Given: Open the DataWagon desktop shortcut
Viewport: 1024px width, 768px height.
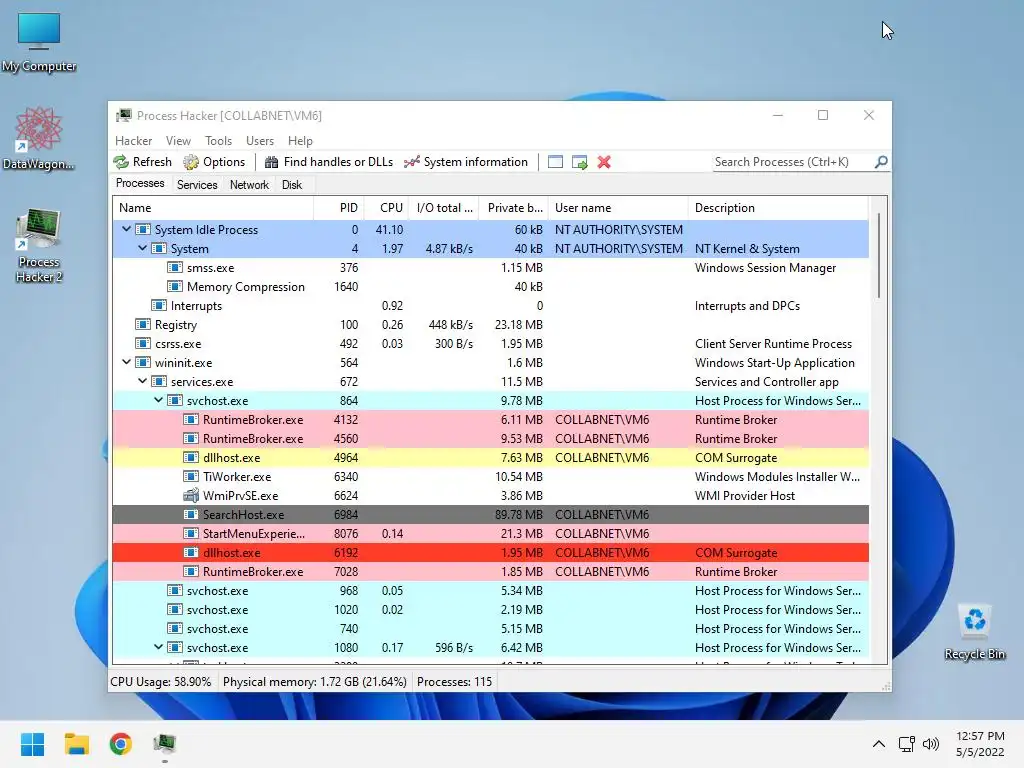Looking at the screenshot, I should [x=39, y=139].
